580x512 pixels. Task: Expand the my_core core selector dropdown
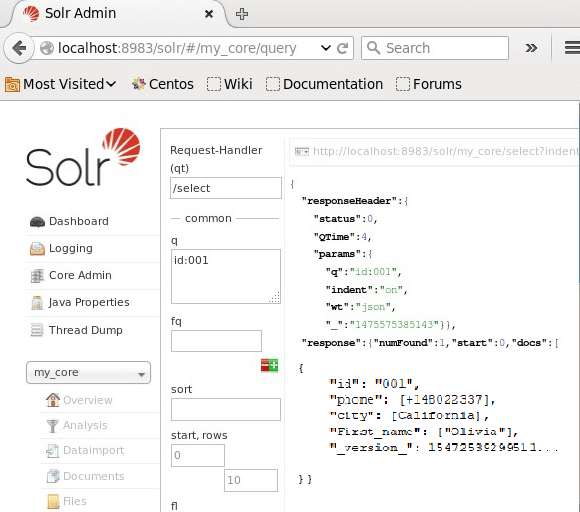point(88,373)
